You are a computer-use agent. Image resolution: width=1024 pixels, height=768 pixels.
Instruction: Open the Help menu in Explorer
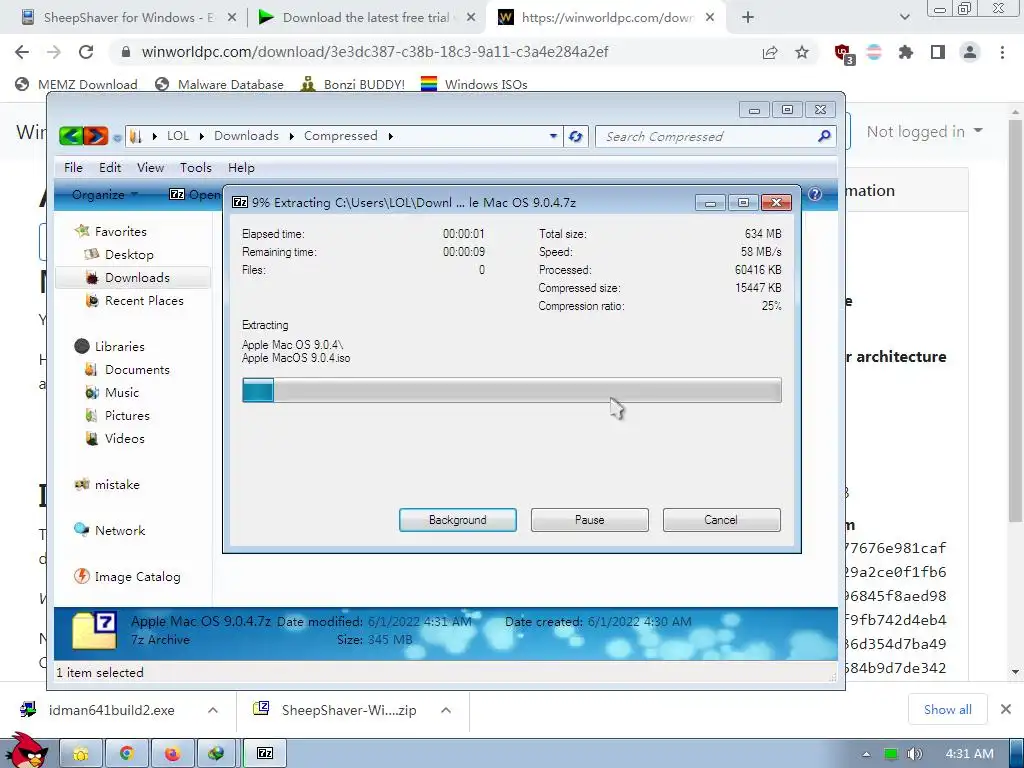coord(241,168)
